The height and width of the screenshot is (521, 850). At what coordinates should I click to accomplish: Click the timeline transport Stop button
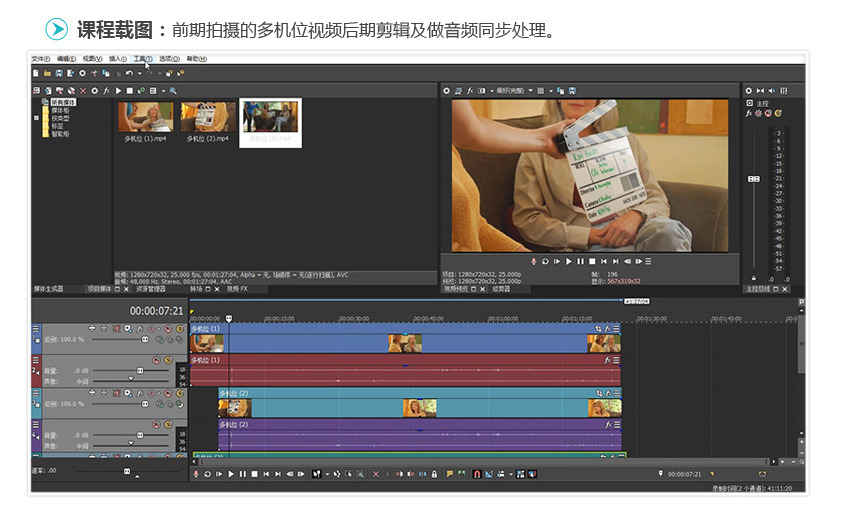pyautogui.click(x=254, y=474)
